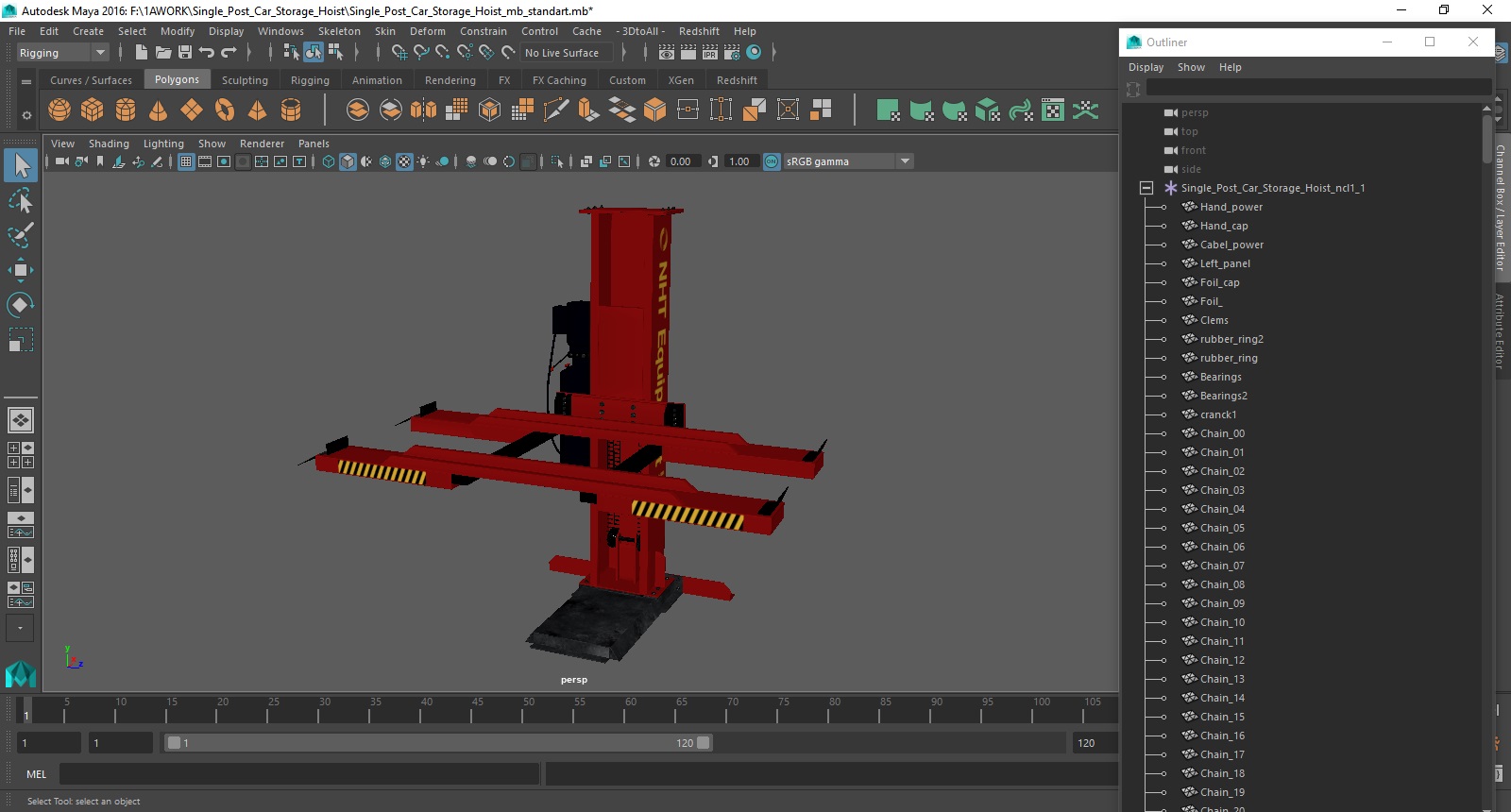Open the Redshift menu in menu bar

[x=699, y=31]
